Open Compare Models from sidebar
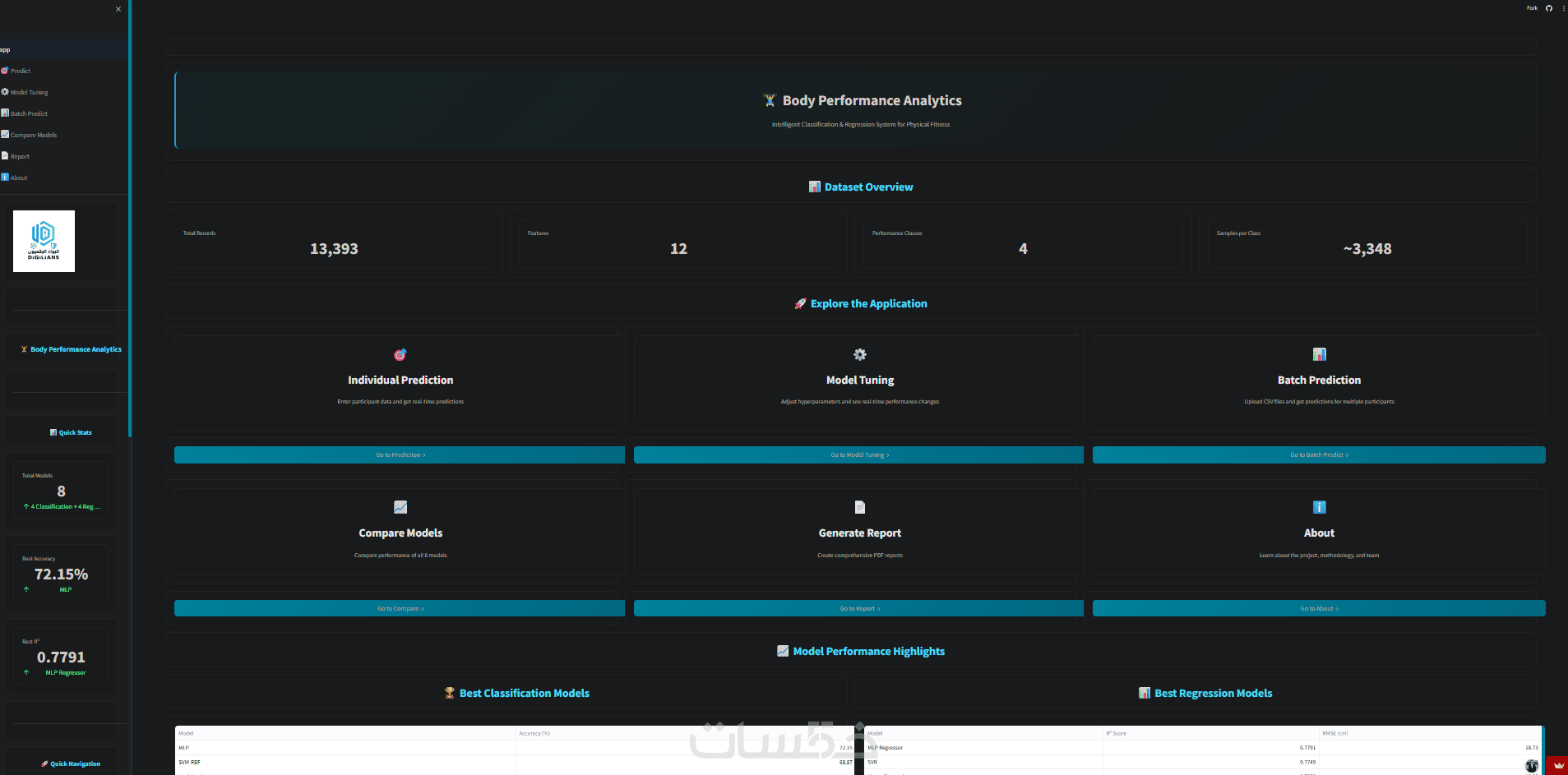Viewport: 1568px width, 775px height. [29, 135]
